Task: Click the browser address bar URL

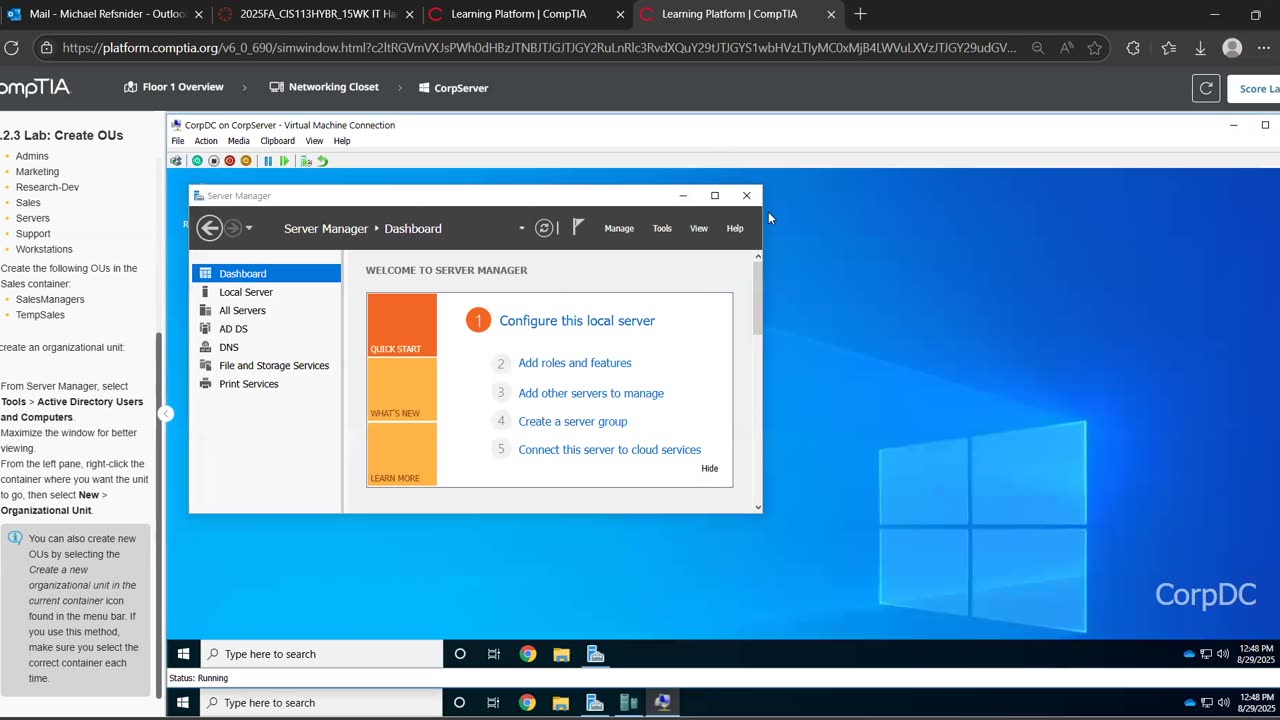Action: point(539,48)
